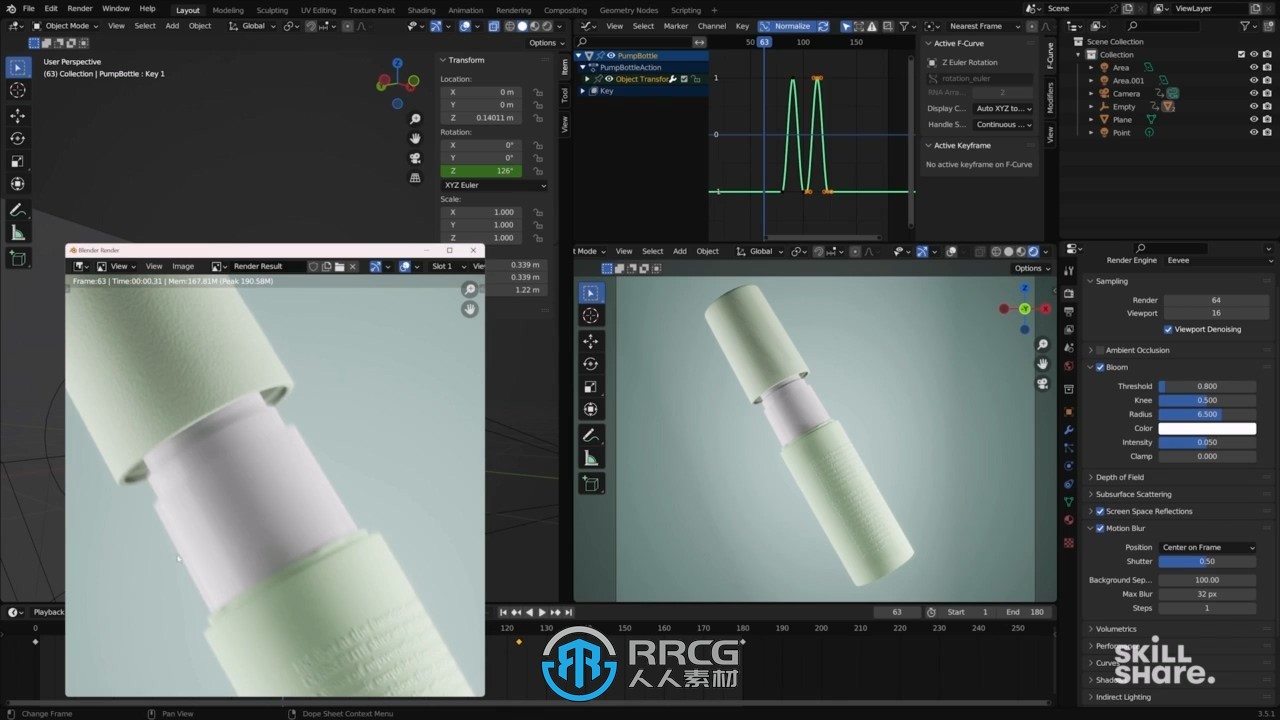Select the Select Box tool in left viewport
The height and width of the screenshot is (720, 1280).
click(x=18, y=67)
